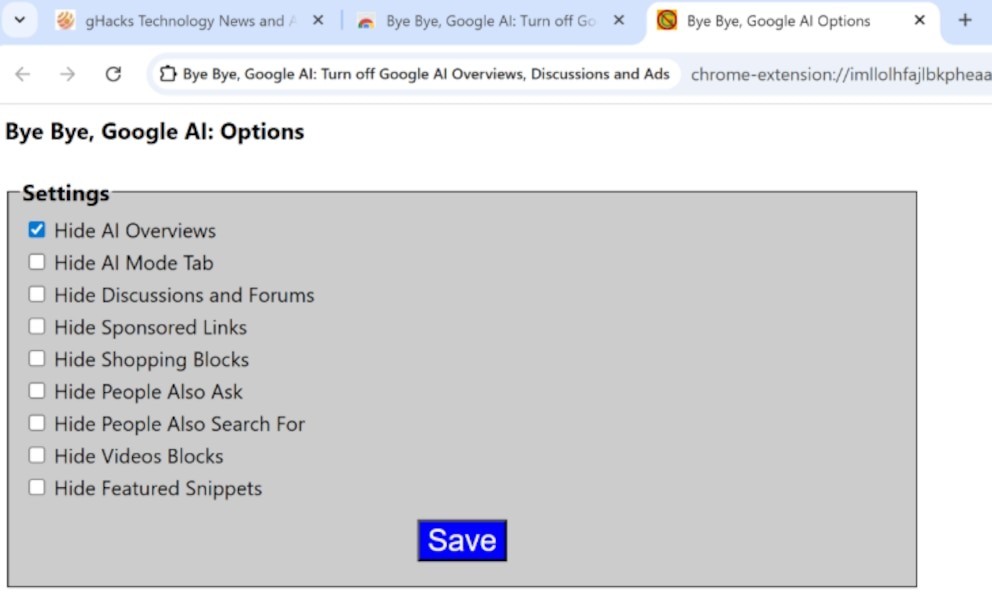992x594 pixels.
Task: Close the Bye Bye, Google AI Options tab
Action: [x=919, y=20]
